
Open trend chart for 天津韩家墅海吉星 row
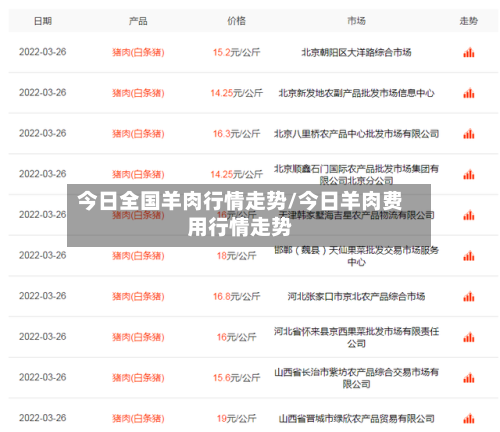468,215
